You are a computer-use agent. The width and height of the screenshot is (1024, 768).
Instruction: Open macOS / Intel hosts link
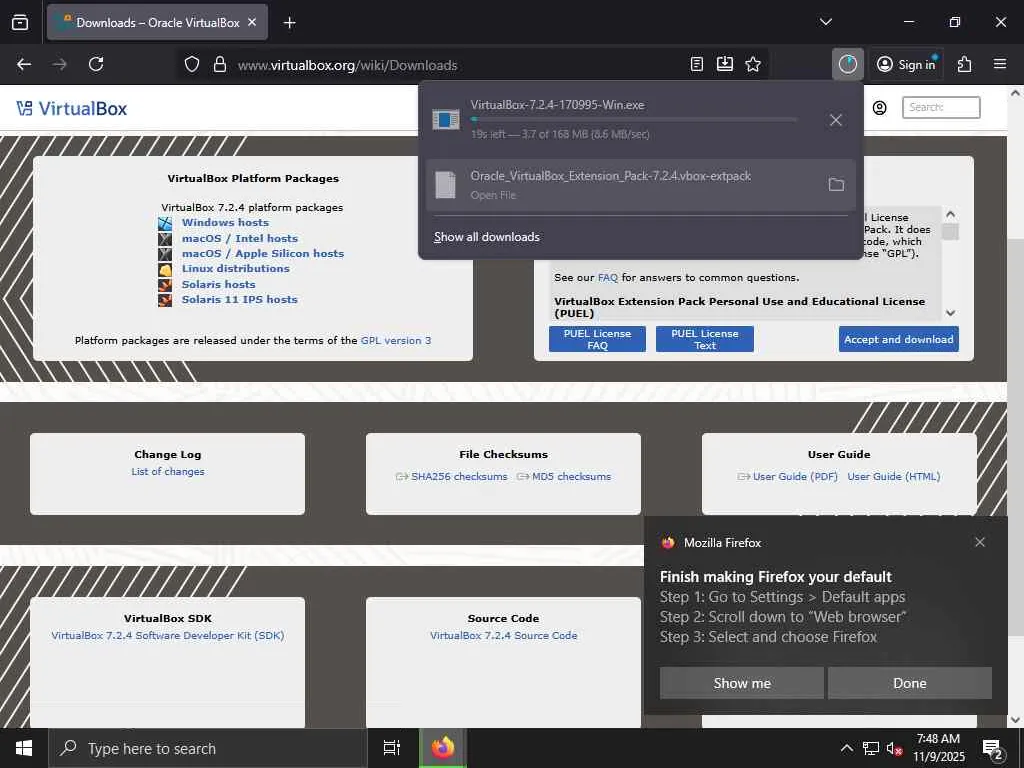coord(240,238)
